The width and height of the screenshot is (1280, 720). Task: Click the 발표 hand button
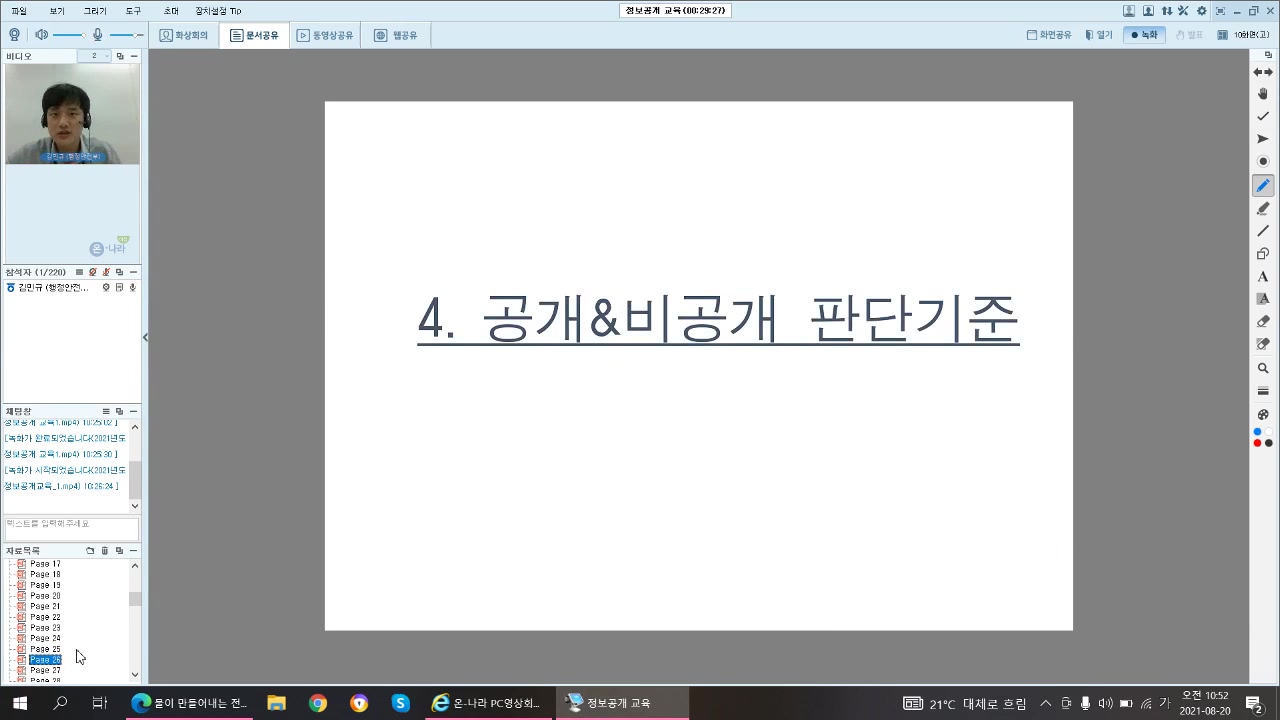pos(1189,35)
